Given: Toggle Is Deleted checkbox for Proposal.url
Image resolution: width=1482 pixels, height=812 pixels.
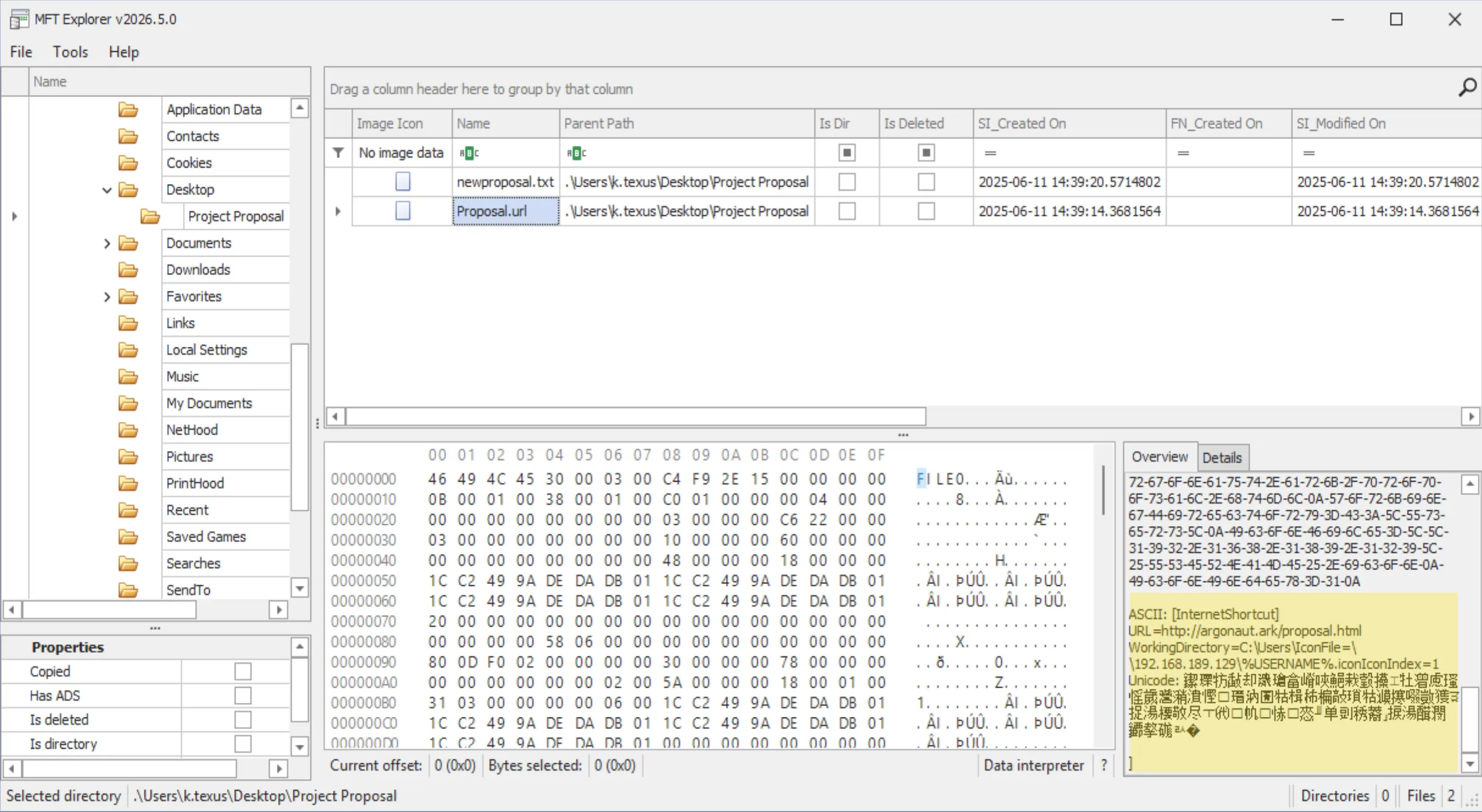Looking at the screenshot, I should pyautogui.click(x=926, y=211).
